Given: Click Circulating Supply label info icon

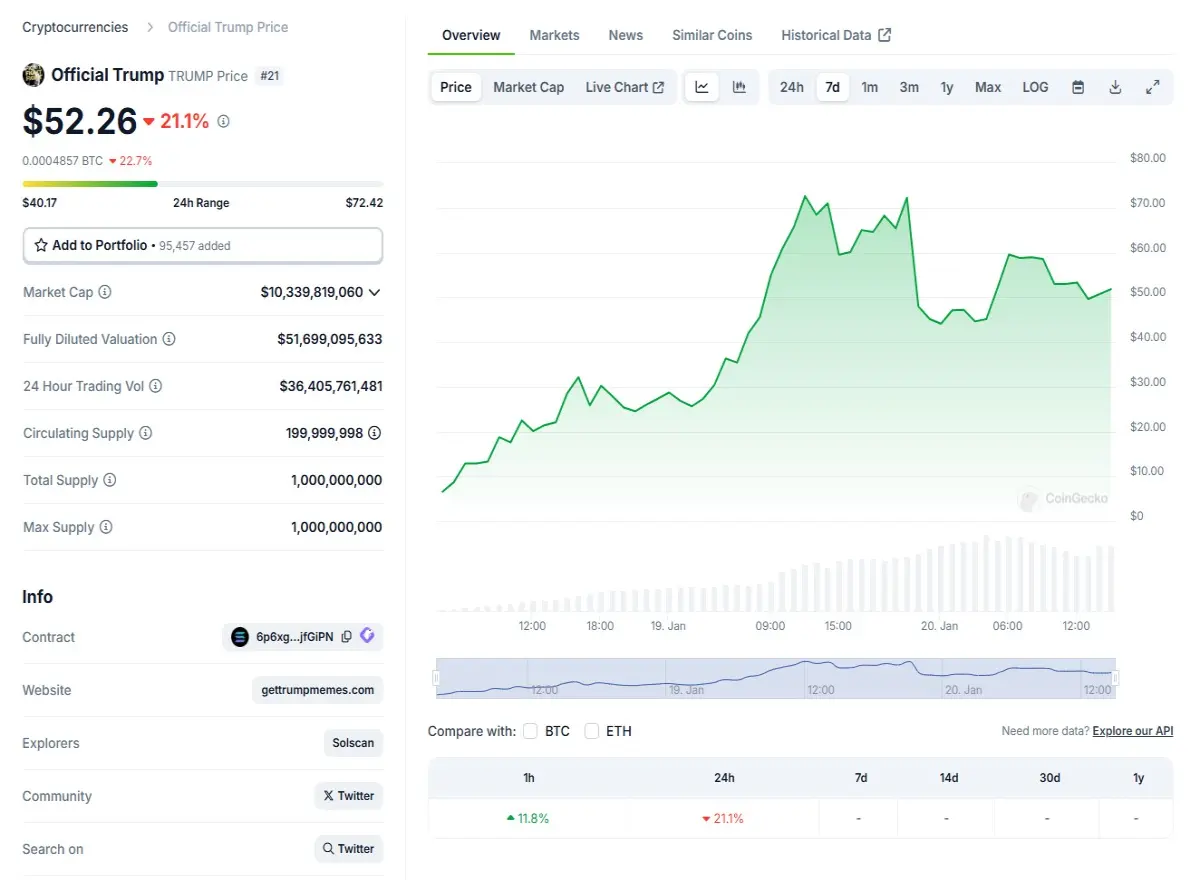Looking at the screenshot, I should click(x=146, y=433).
